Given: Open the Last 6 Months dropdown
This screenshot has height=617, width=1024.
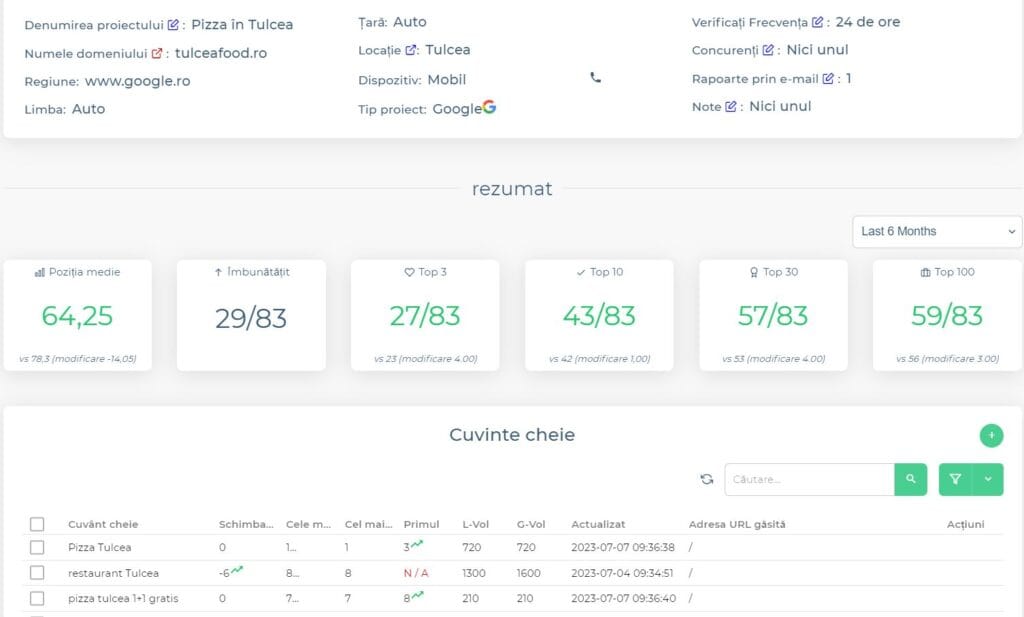Looking at the screenshot, I should (936, 231).
